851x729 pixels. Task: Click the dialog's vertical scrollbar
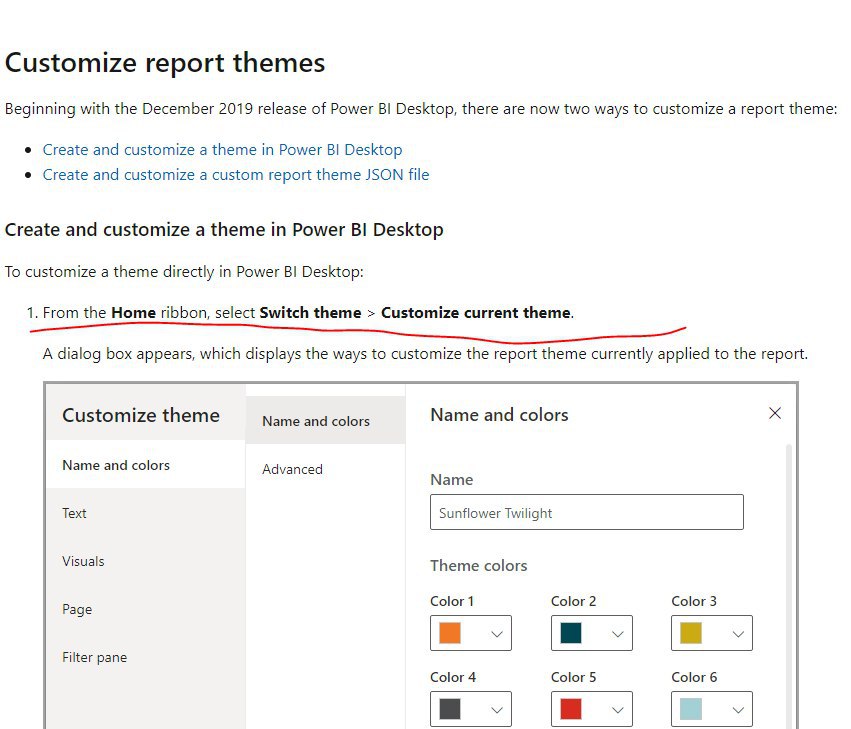click(789, 586)
